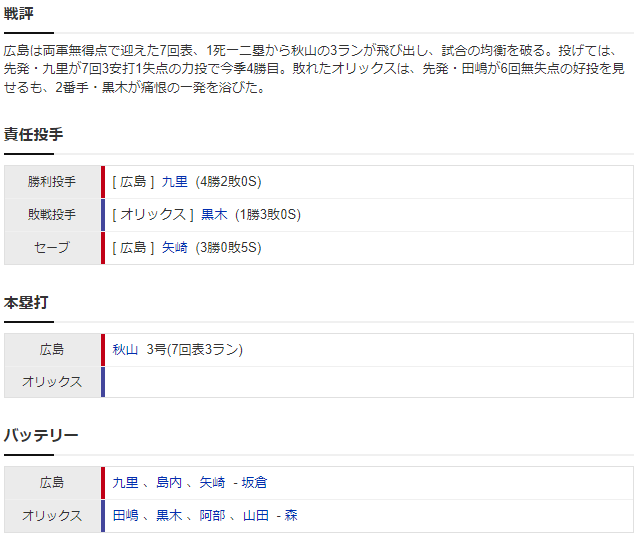The image size is (640, 540).
Task: Click the (3勝0敗5S) record text
Action: (x=228, y=248)
